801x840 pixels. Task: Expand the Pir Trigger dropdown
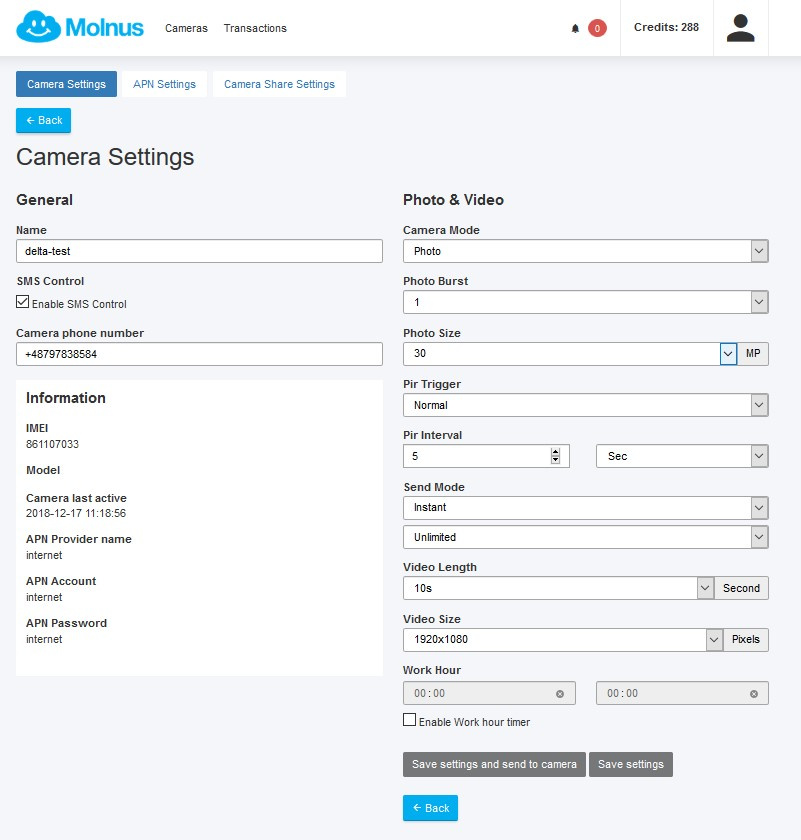coord(585,405)
